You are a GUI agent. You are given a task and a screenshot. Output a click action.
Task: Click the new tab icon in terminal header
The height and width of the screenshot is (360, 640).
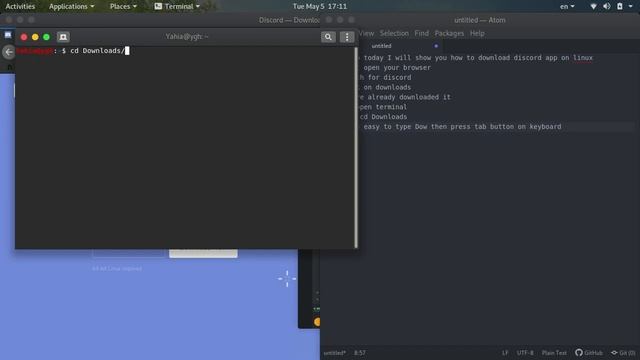[x=63, y=37]
